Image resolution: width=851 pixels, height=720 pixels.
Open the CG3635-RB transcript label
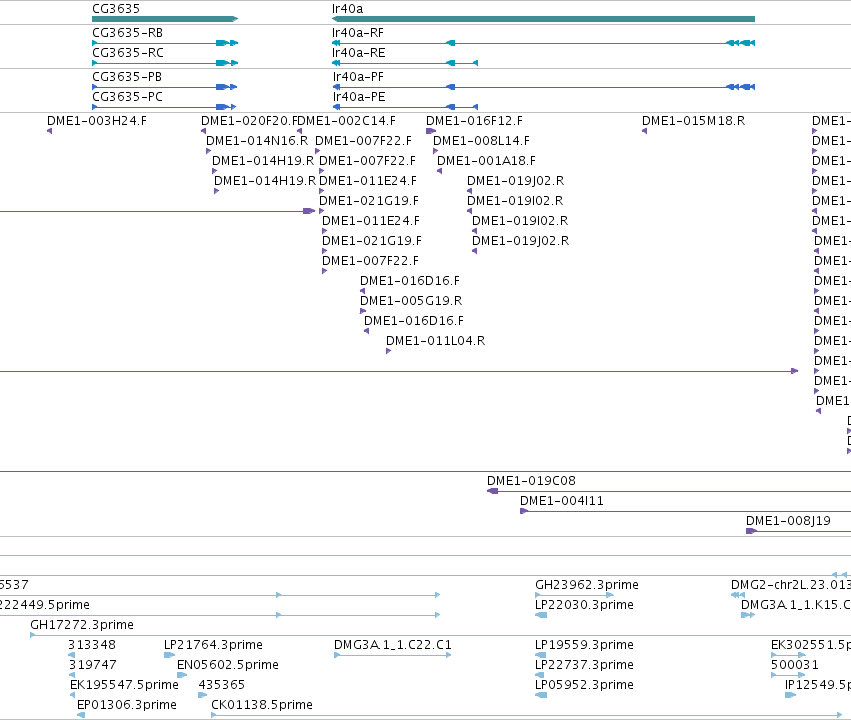(x=128, y=33)
